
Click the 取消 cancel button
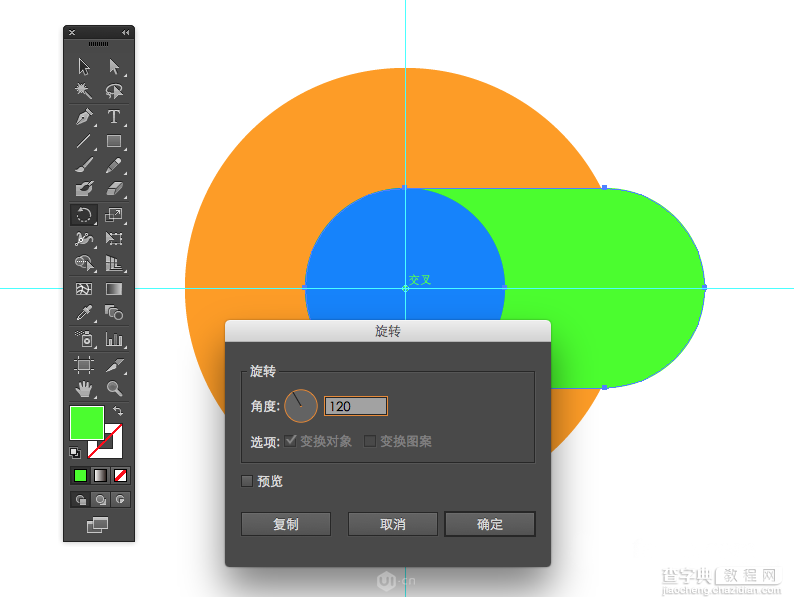393,524
